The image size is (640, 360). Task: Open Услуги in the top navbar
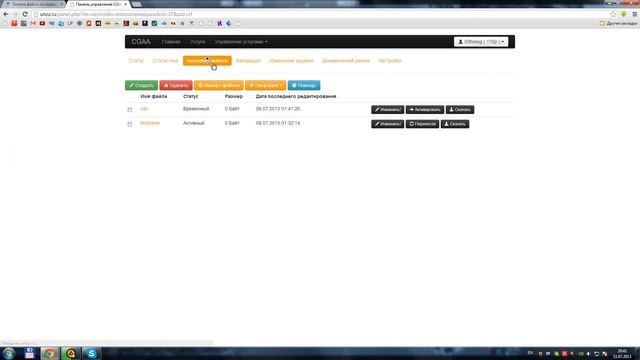coord(198,42)
